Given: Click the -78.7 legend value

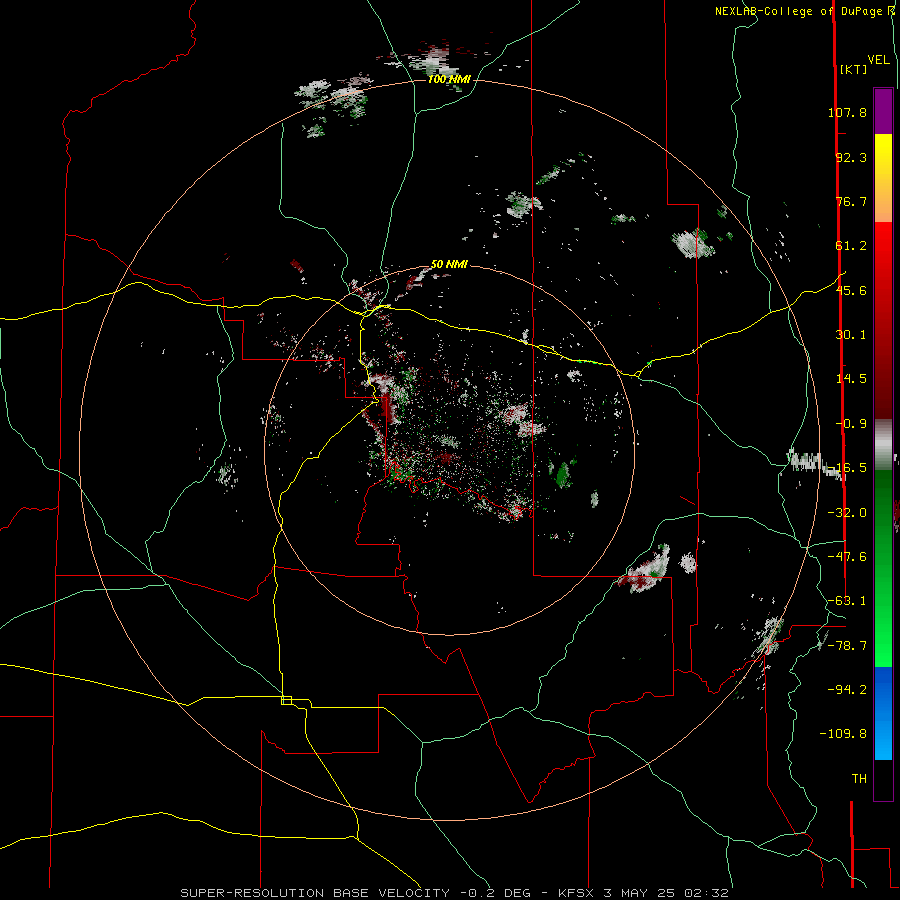Looking at the screenshot, I should coord(847,646).
